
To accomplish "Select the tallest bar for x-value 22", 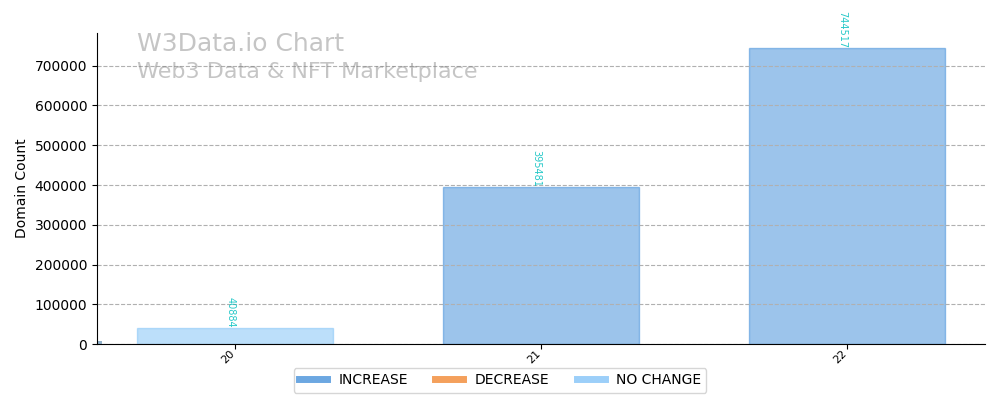I will 847,196.
